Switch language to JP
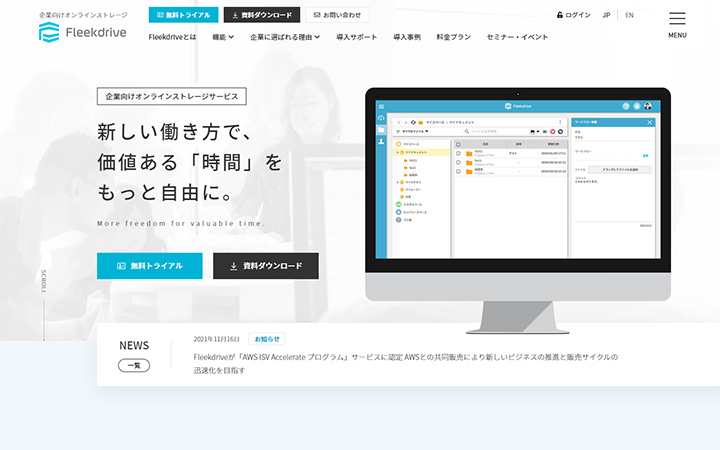 point(606,15)
